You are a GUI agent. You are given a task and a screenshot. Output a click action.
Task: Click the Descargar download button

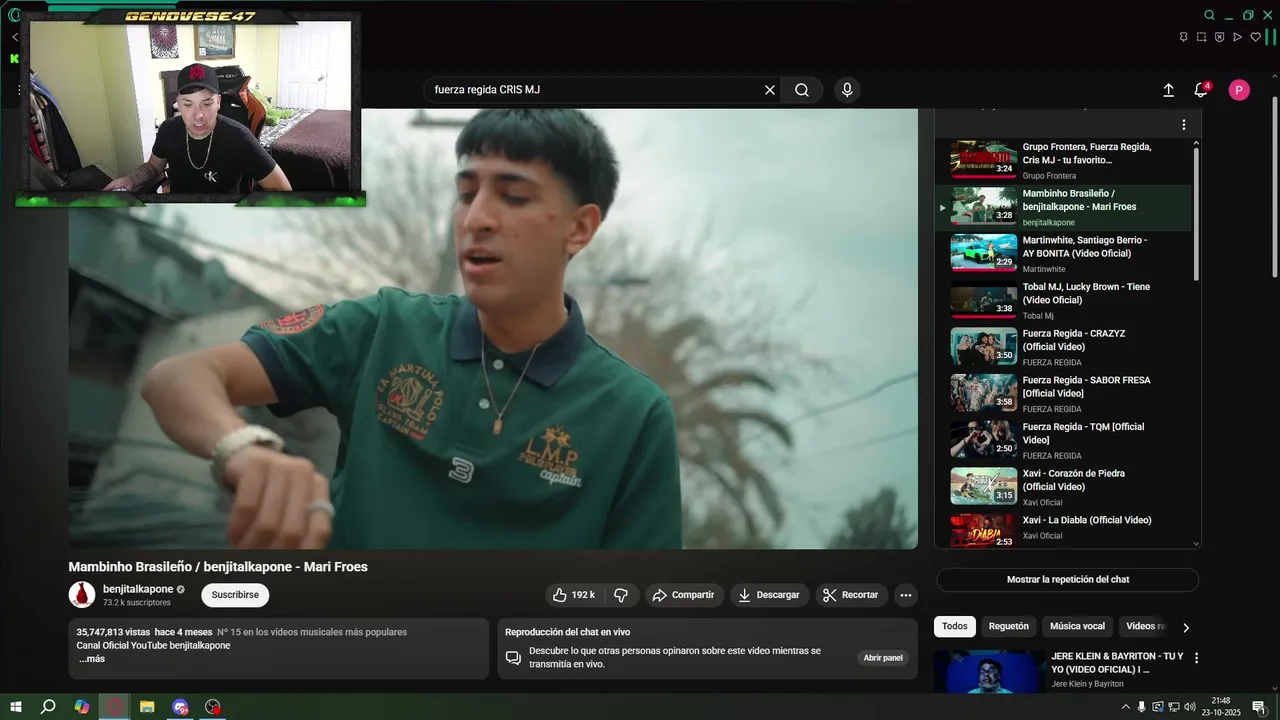769,595
